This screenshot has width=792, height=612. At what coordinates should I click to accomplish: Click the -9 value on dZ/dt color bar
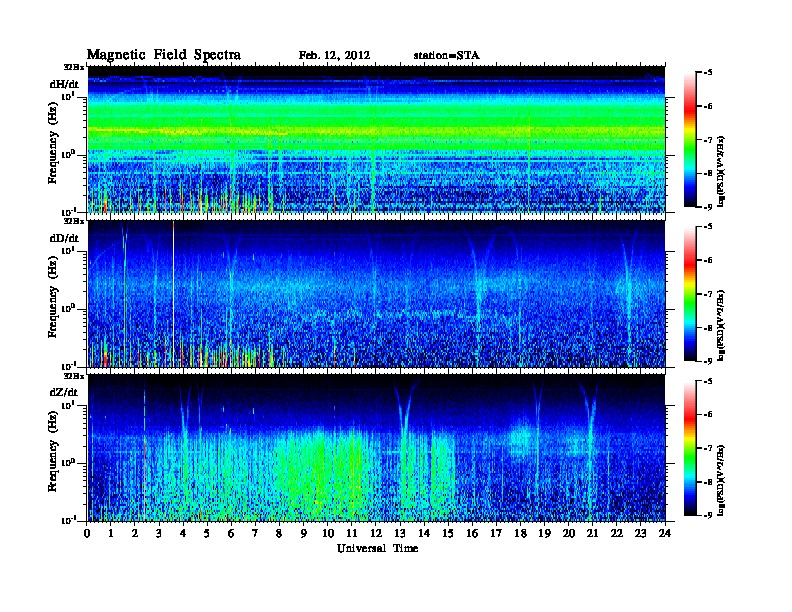[708, 515]
